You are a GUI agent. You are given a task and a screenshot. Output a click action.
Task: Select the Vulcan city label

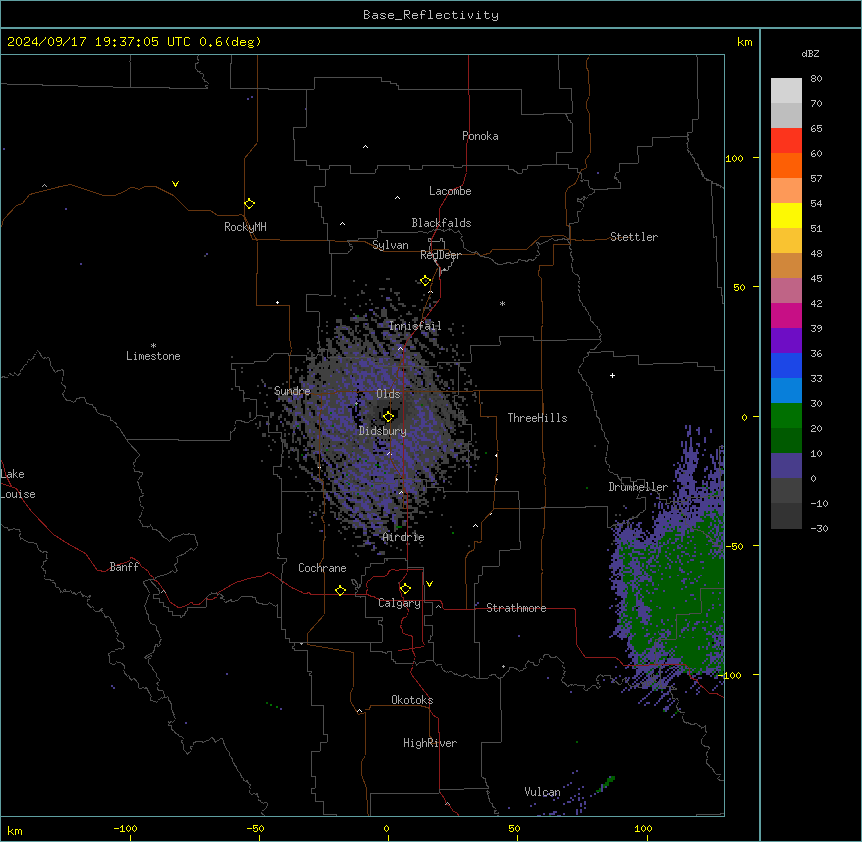pos(542,792)
